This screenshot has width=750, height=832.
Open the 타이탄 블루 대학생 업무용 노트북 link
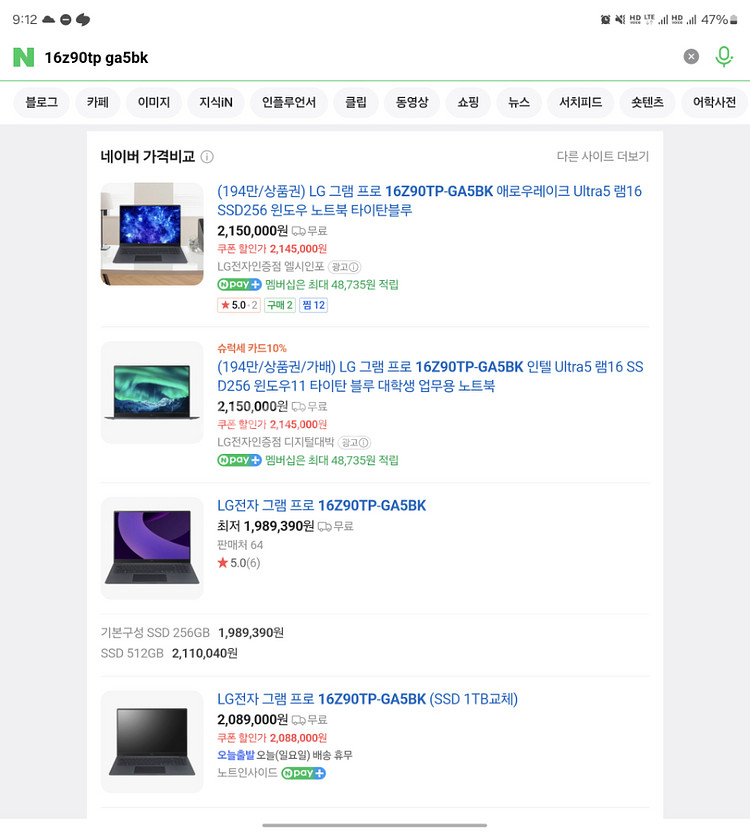[430, 376]
